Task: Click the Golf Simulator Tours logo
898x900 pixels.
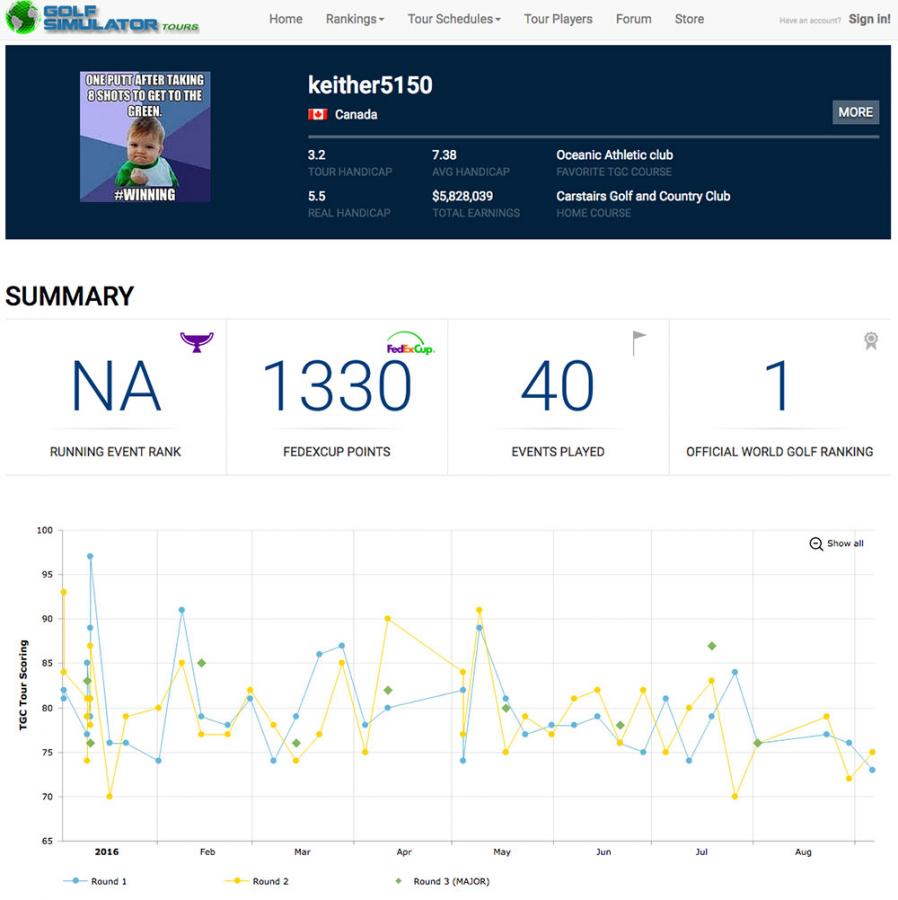Action: point(102,19)
